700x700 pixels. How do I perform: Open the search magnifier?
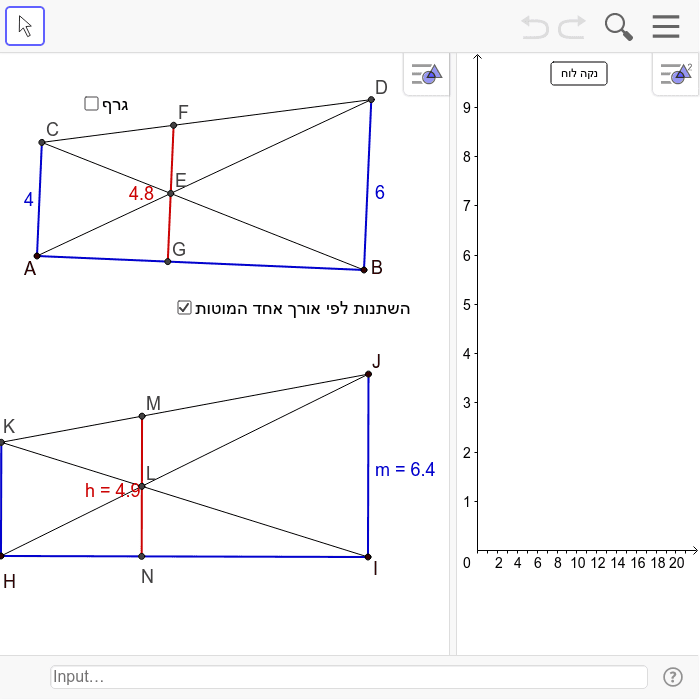(619, 27)
